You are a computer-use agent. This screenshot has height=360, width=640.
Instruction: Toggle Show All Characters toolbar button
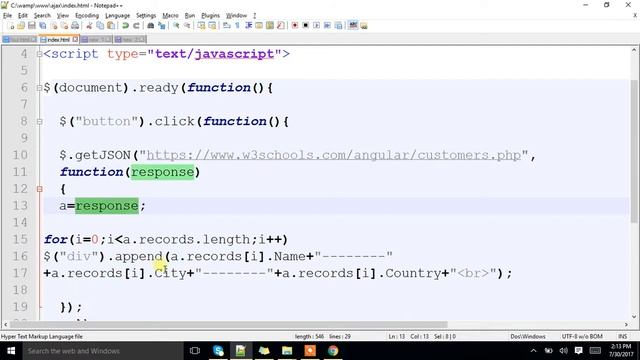pyautogui.click(x=237, y=26)
